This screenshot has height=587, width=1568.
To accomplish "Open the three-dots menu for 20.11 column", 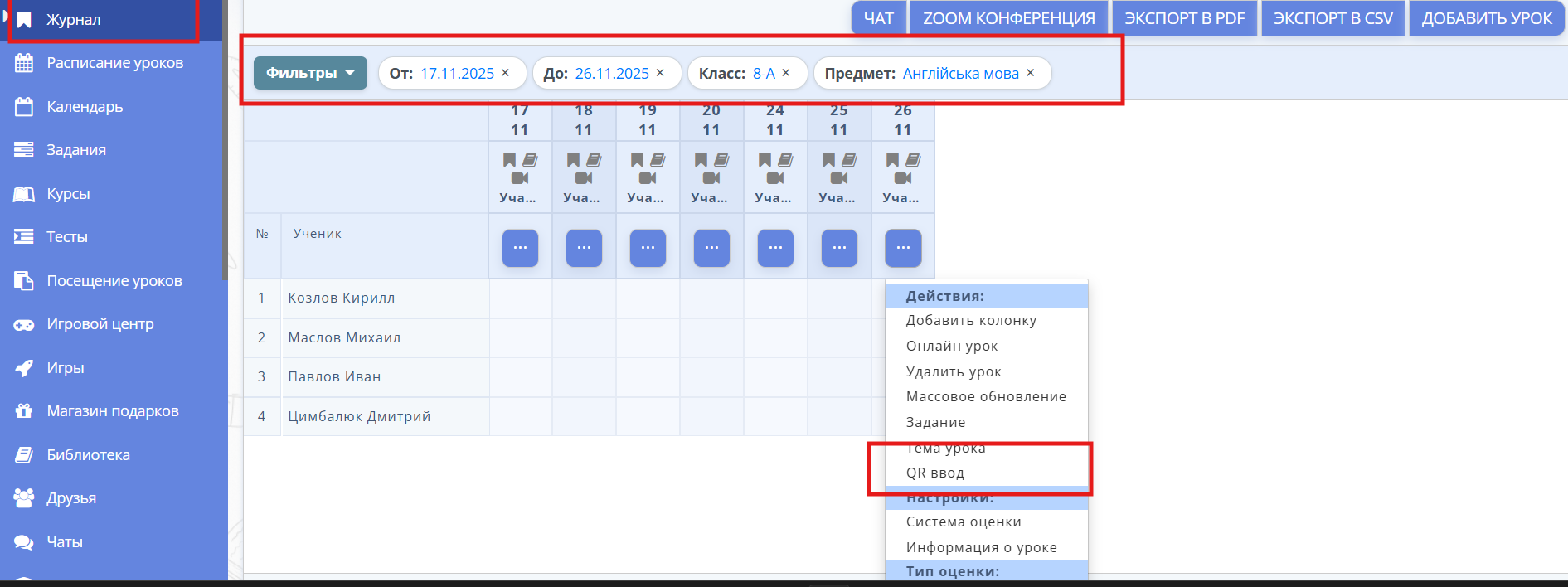I will tap(711, 248).
